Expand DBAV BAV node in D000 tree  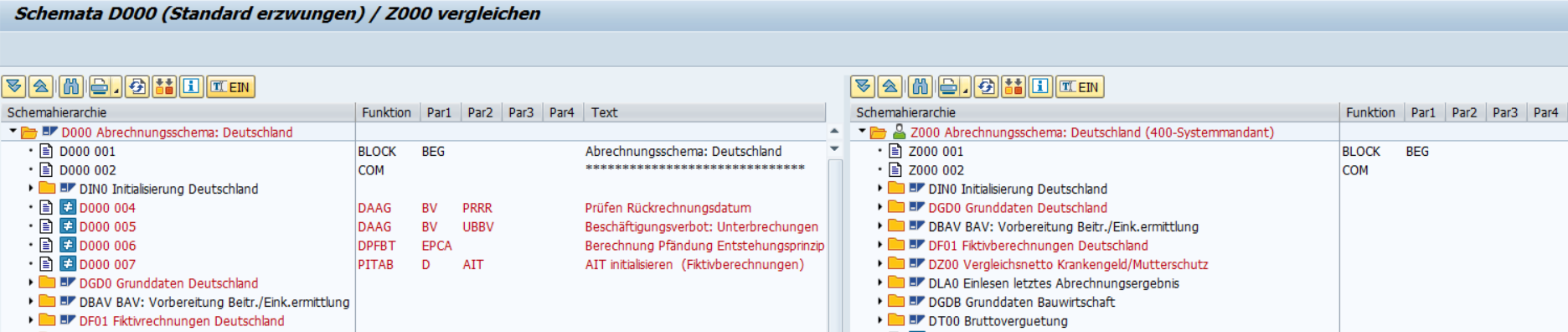point(31,302)
